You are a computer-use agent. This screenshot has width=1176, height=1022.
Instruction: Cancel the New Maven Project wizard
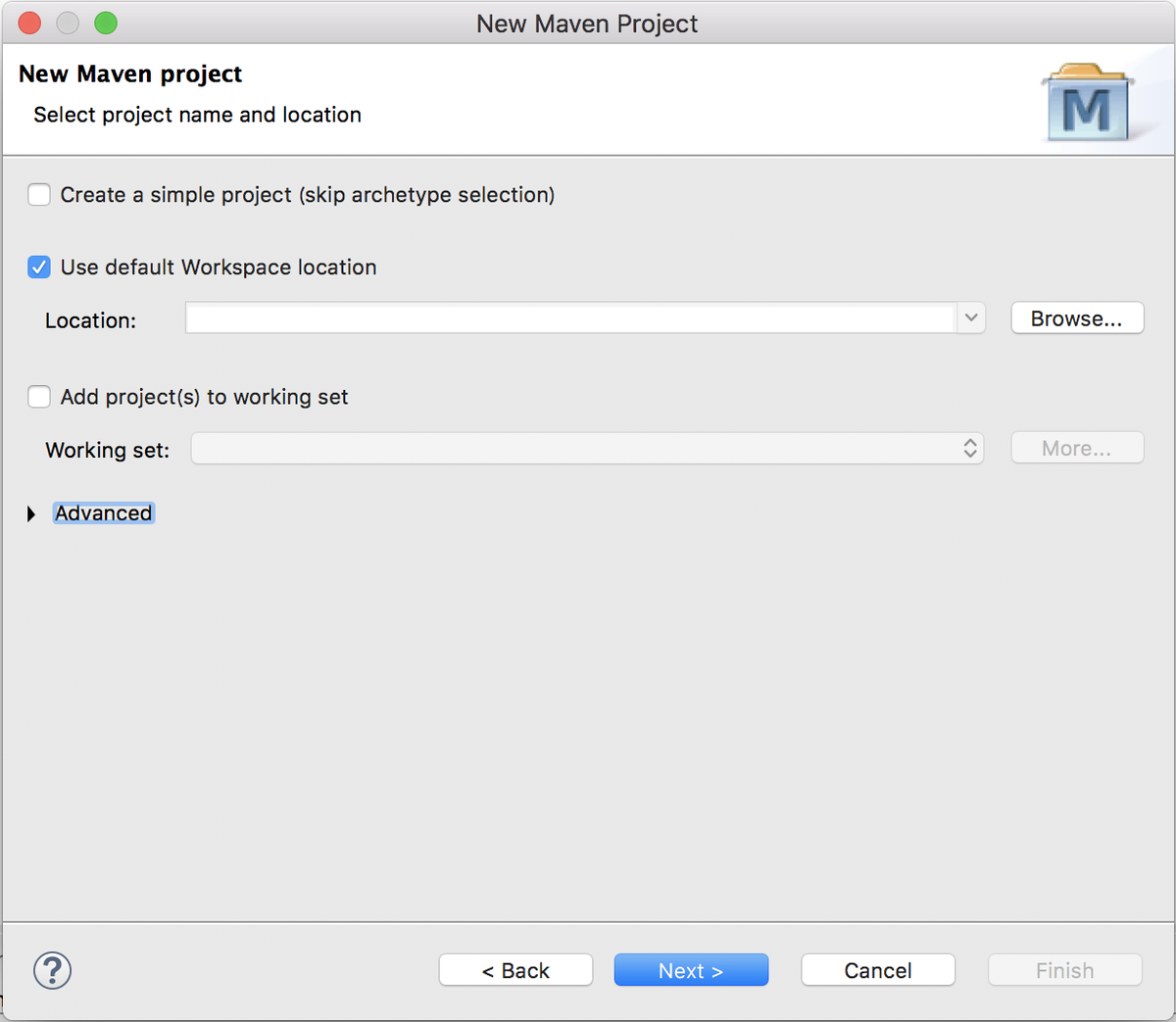click(878, 970)
